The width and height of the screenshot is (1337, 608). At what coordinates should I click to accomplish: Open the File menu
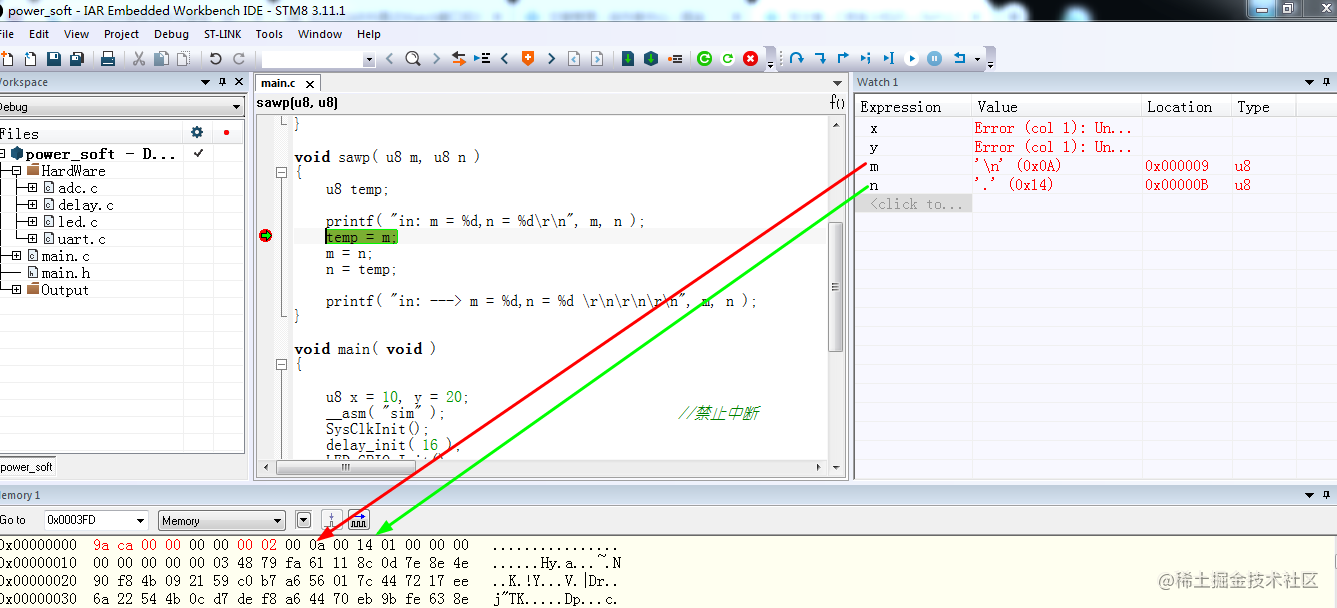click(x=6, y=34)
